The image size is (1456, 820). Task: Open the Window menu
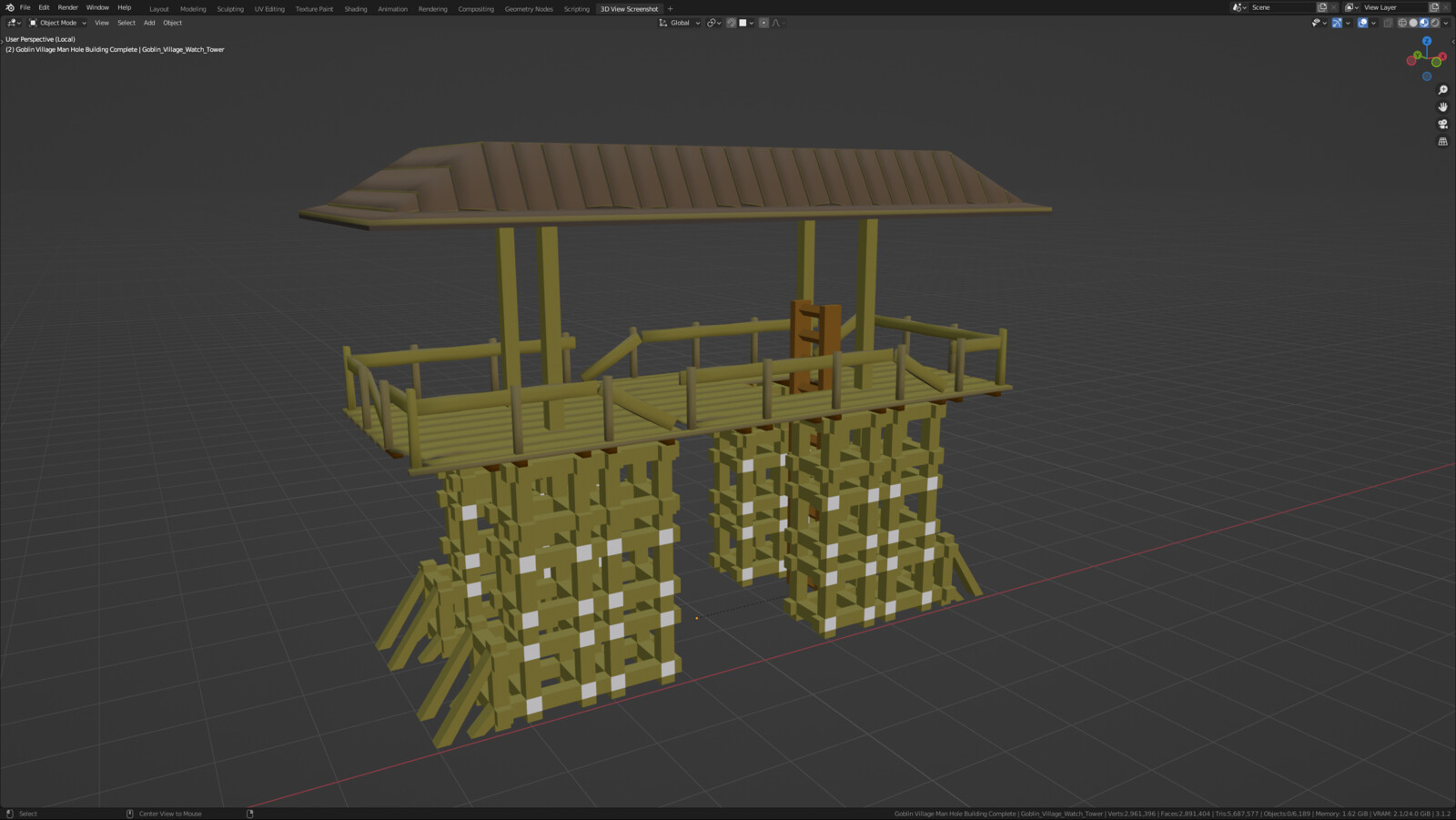coord(97,7)
